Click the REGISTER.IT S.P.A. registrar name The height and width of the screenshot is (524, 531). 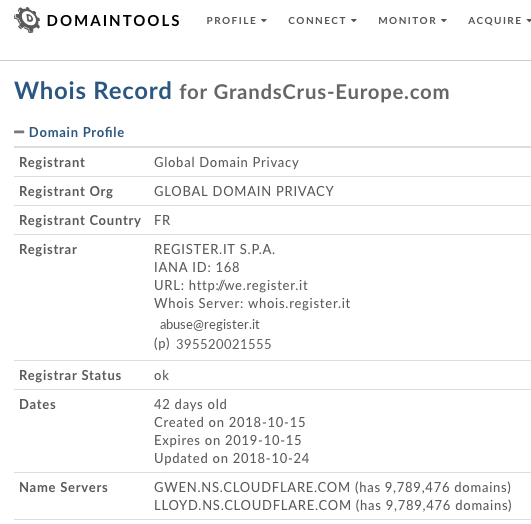point(214,249)
